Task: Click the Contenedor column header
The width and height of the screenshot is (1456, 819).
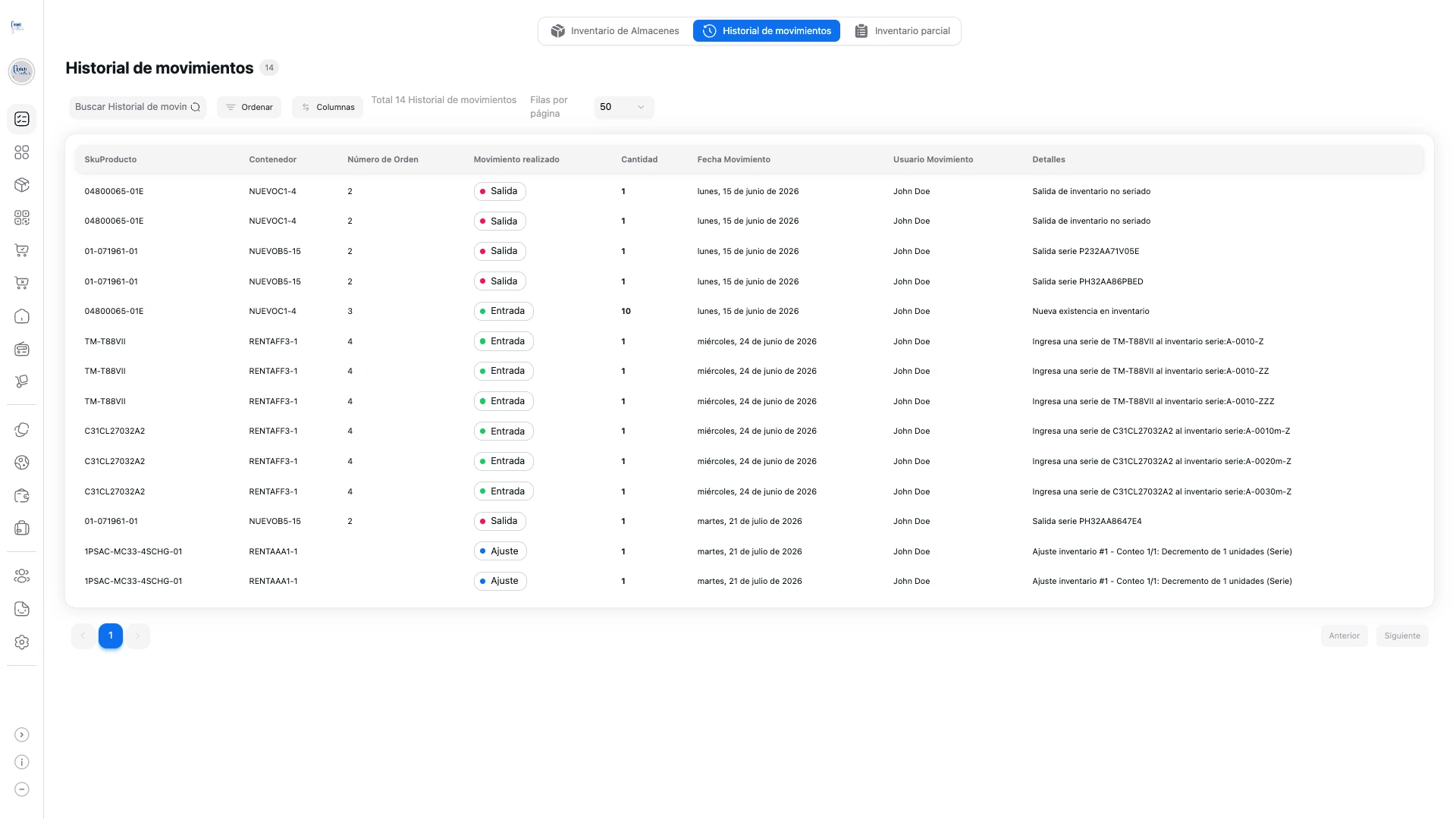Action: point(272,159)
